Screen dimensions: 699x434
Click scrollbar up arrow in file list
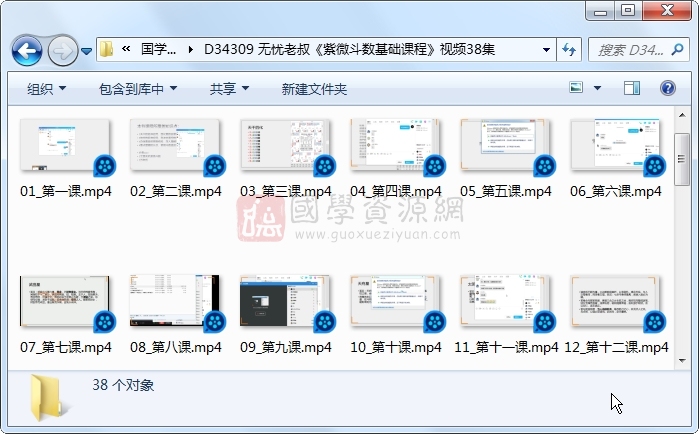(x=682, y=115)
